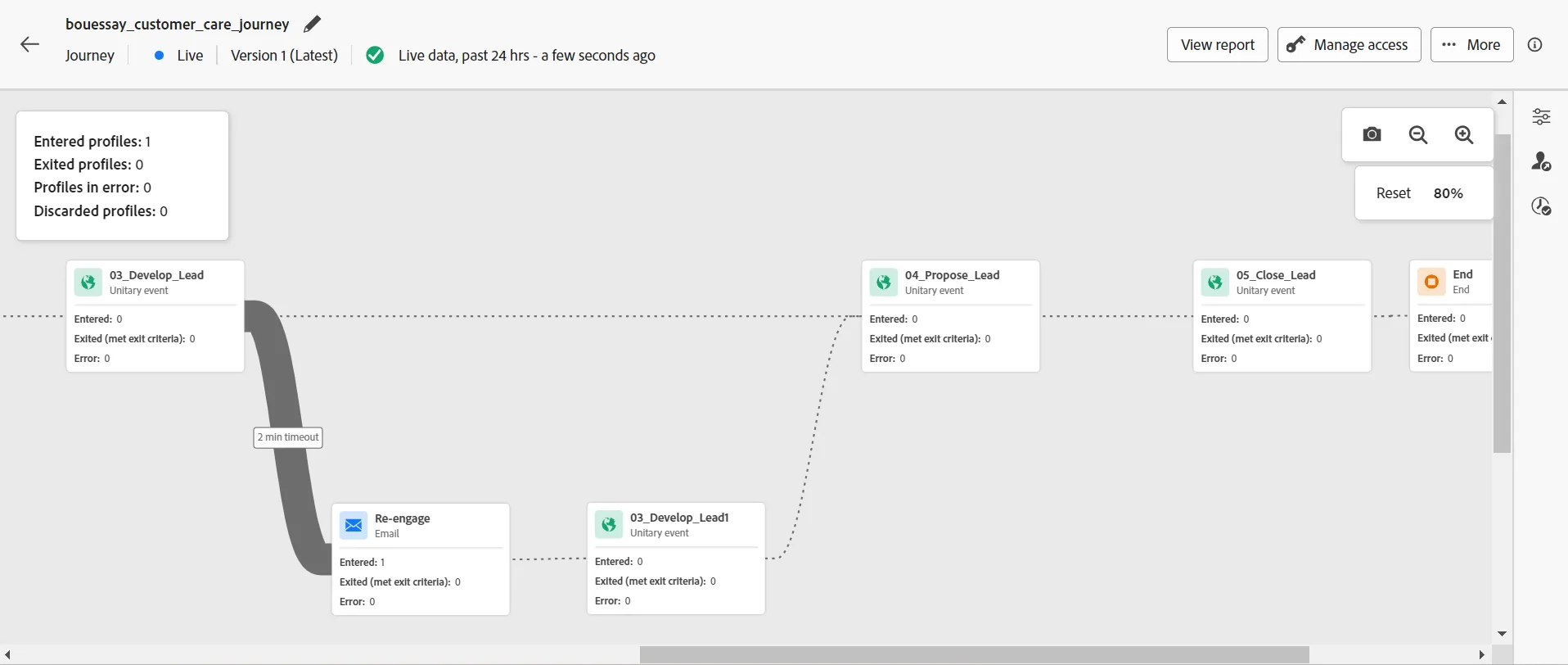This screenshot has height=665, width=1568.
Task: Take canvas snapshot with camera icon
Action: tap(1372, 134)
